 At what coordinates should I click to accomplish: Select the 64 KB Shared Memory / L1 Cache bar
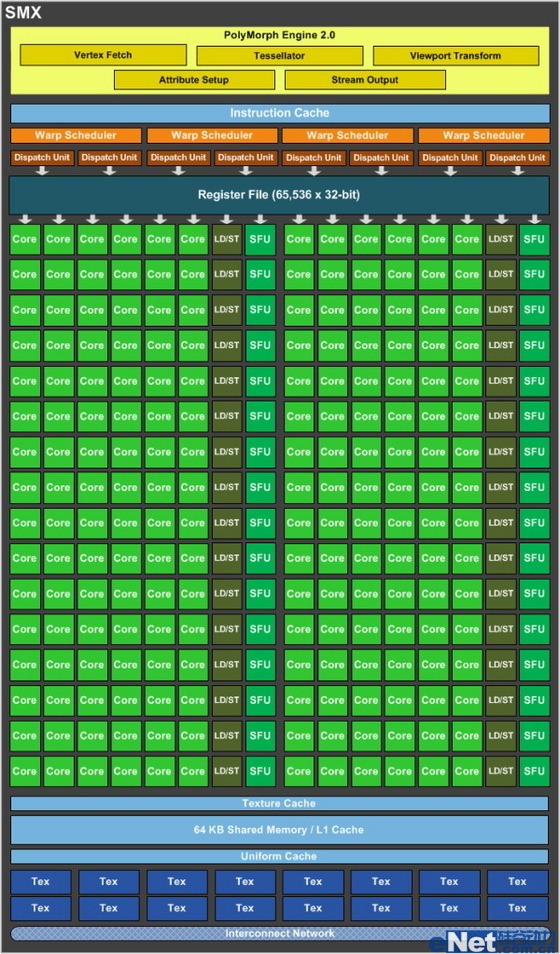tap(279, 830)
